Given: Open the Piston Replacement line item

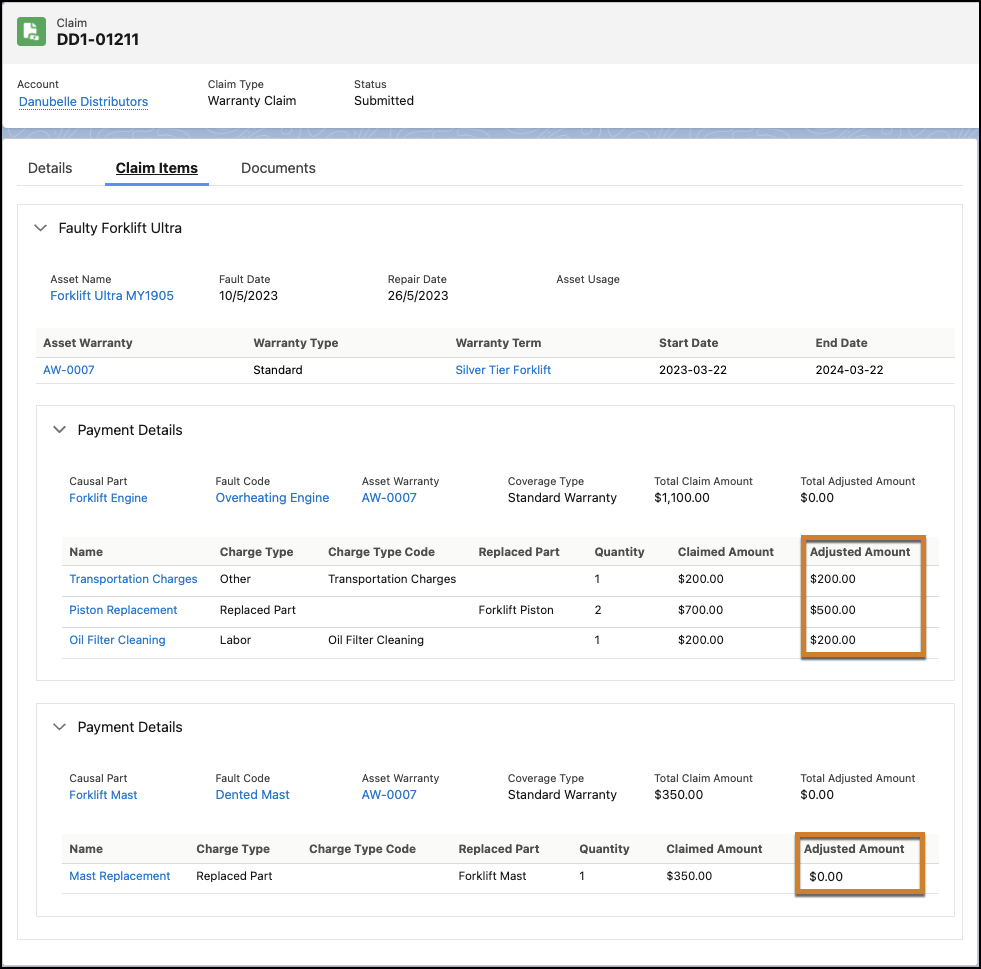Looking at the screenshot, I should 123,610.
